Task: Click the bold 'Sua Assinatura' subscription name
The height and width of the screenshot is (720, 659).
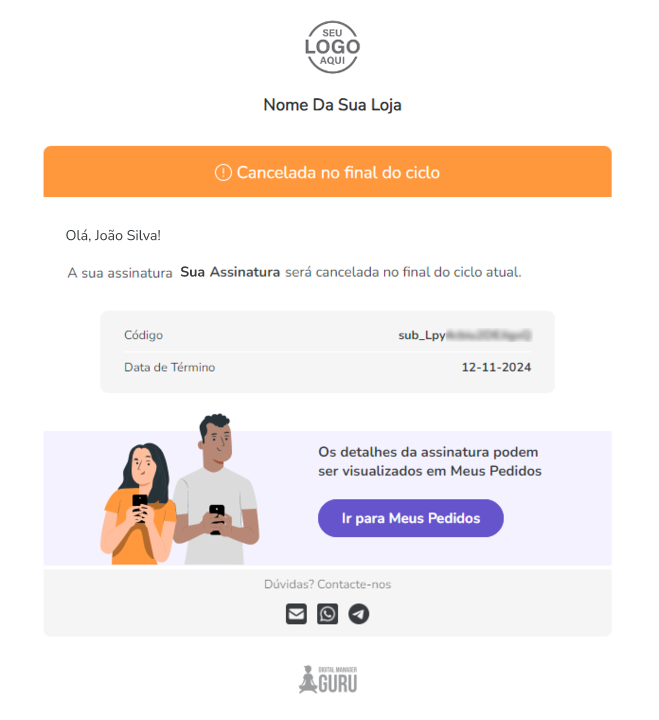Action: click(x=230, y=271)
